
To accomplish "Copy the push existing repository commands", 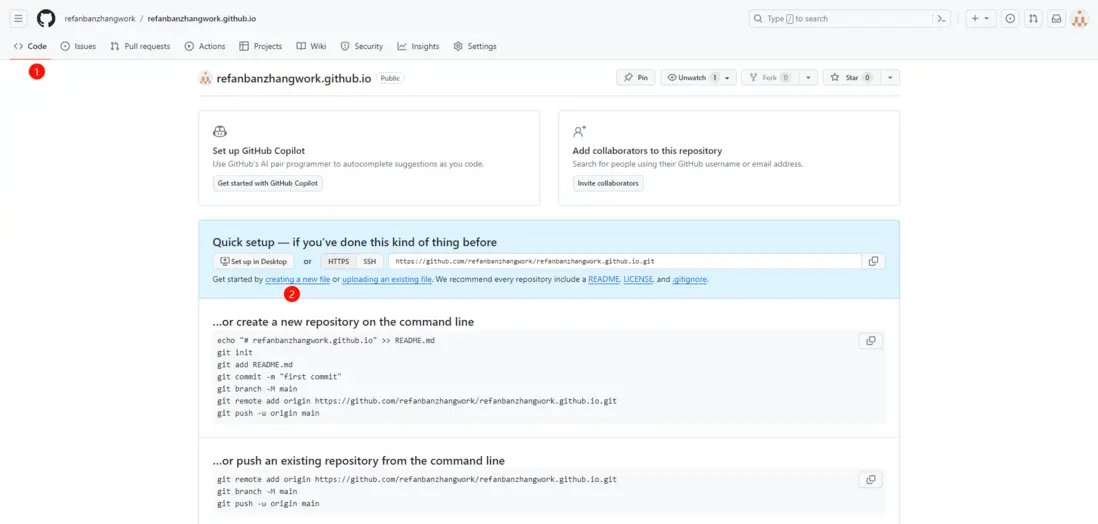I will [871, 480].
